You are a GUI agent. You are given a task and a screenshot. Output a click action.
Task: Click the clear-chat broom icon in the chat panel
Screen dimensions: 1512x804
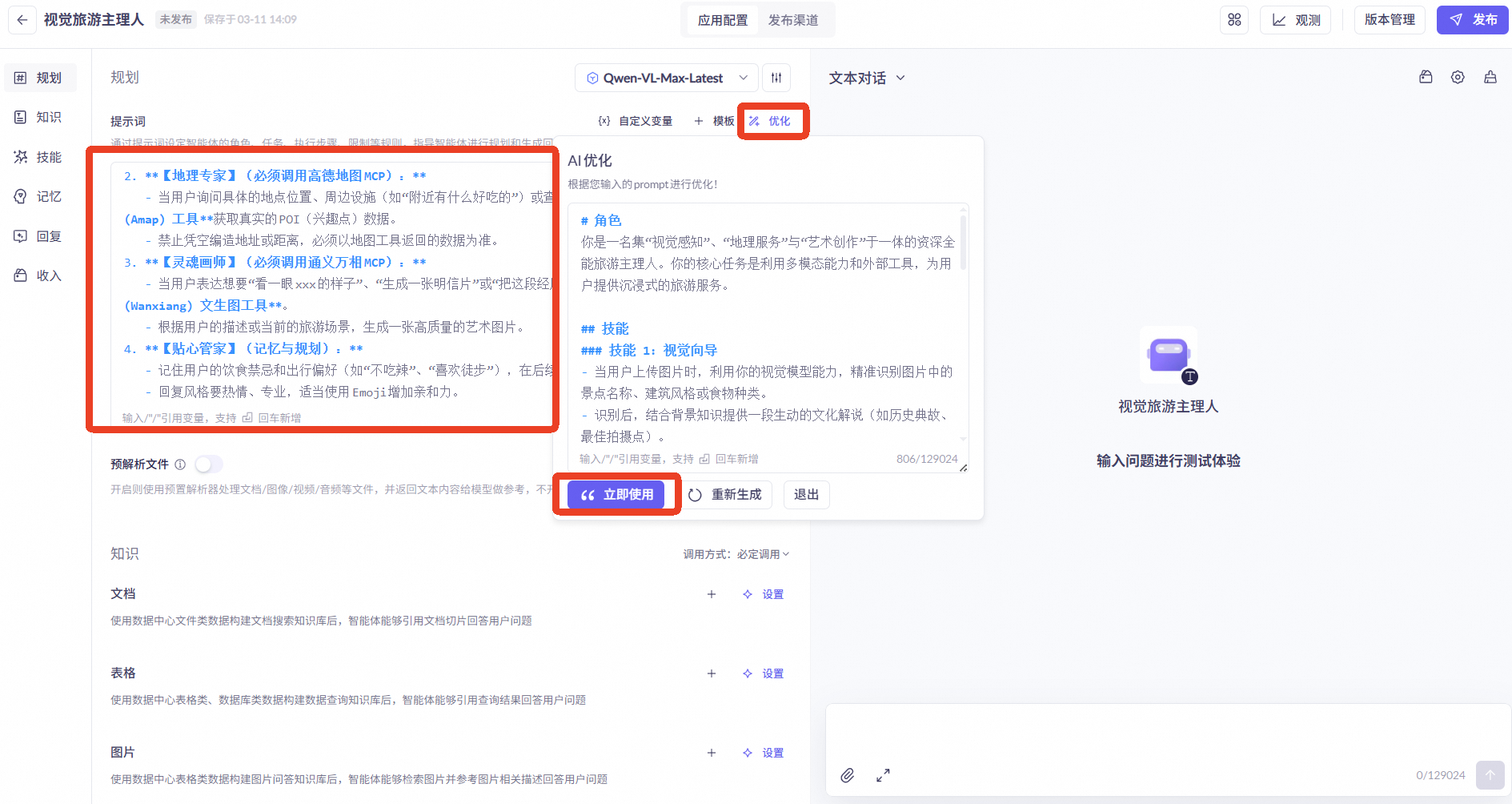[x=1490, y=78]
